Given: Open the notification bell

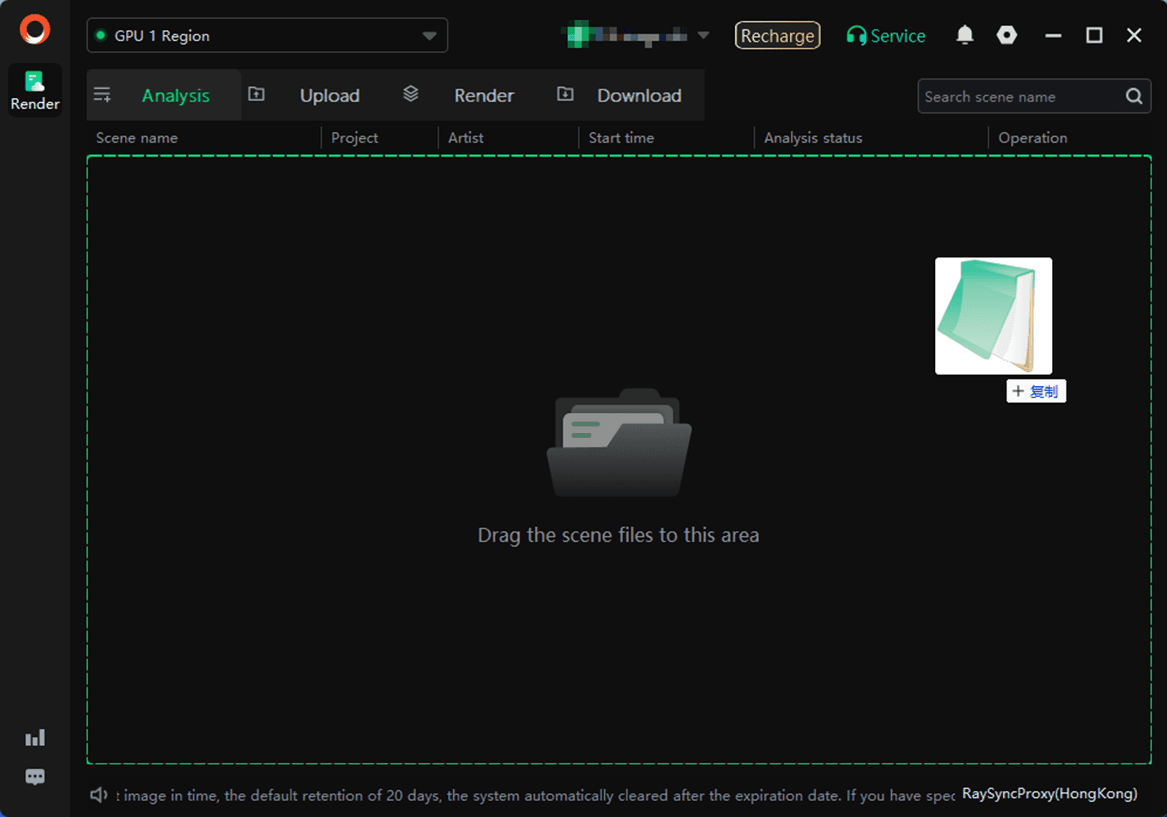Looking at the screenshot, I should click(964, 35).
